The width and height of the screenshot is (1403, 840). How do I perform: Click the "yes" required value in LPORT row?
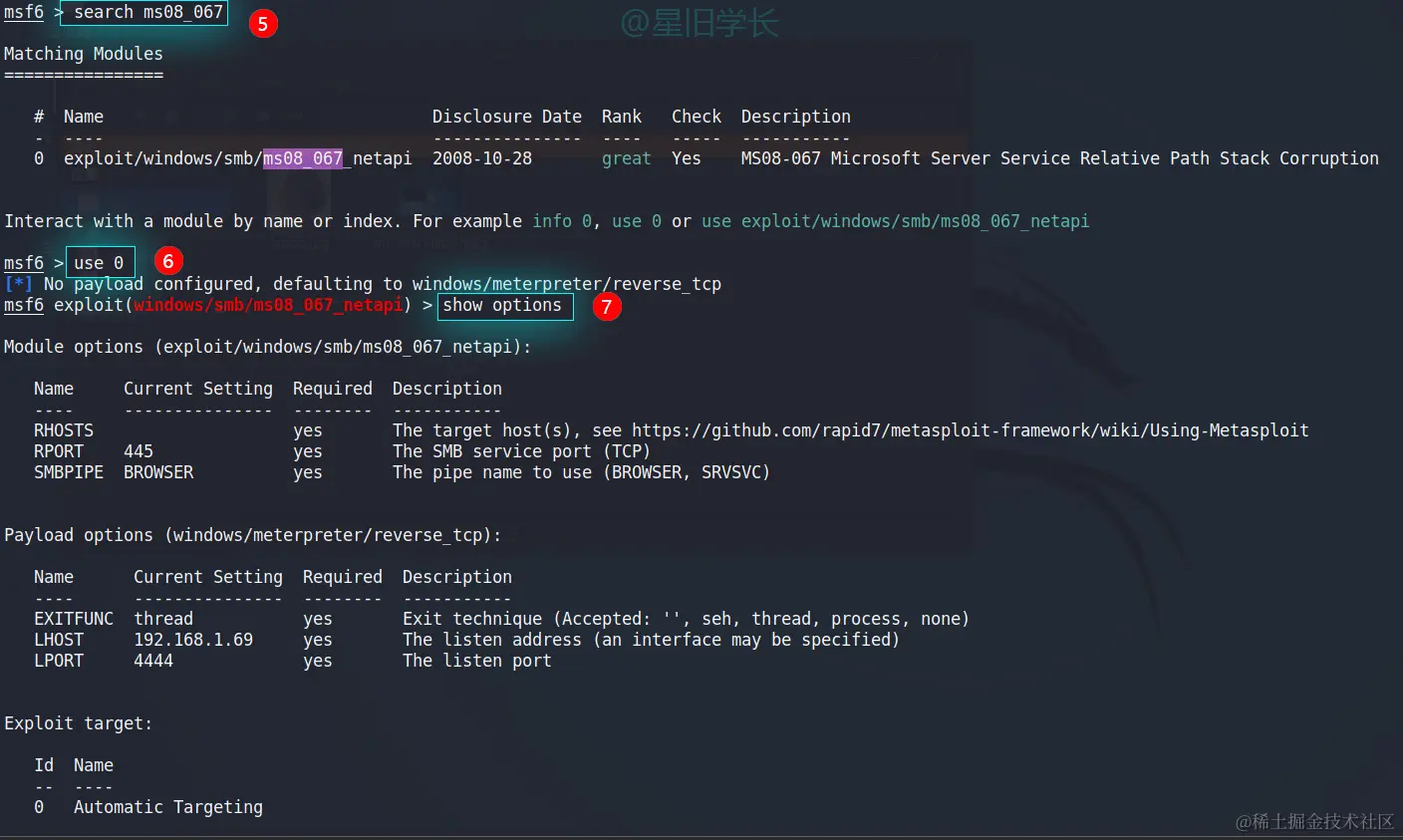[x=318, y=661]
